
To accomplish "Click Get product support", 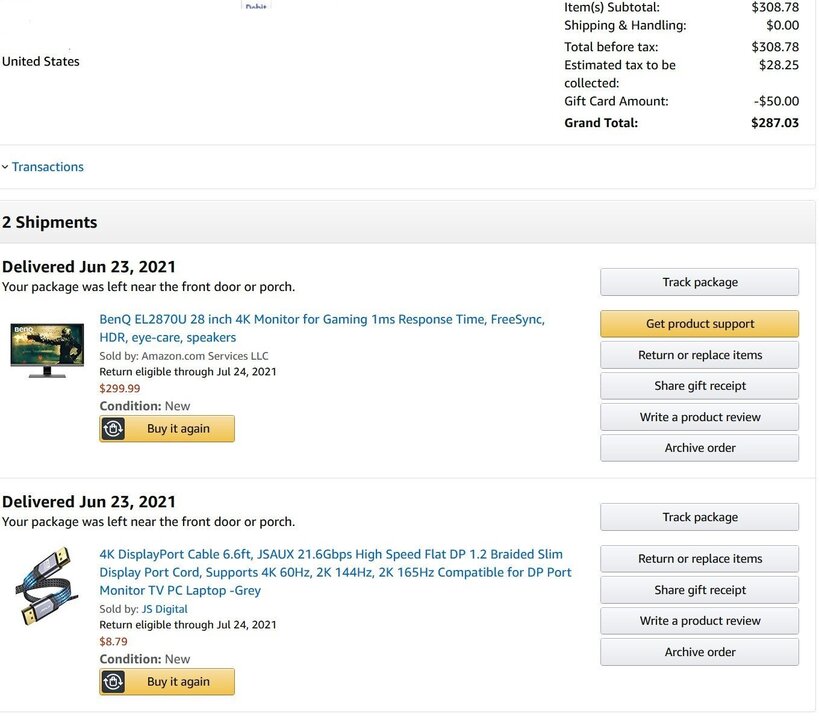I will pyautogui.click(x=698, y=323).
